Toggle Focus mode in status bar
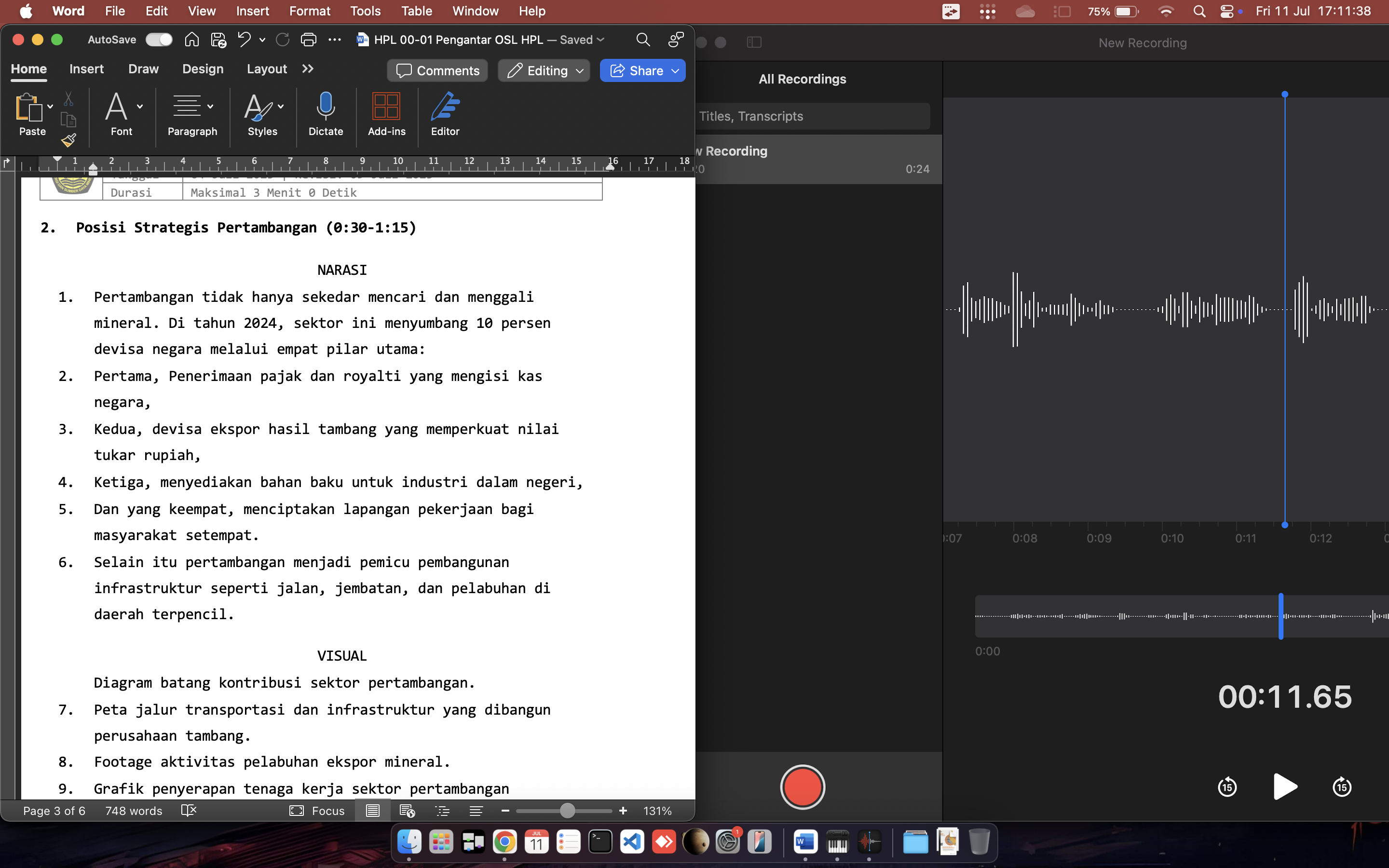The height and width of the screenshot is (868, 1389). tap(317, 811)
